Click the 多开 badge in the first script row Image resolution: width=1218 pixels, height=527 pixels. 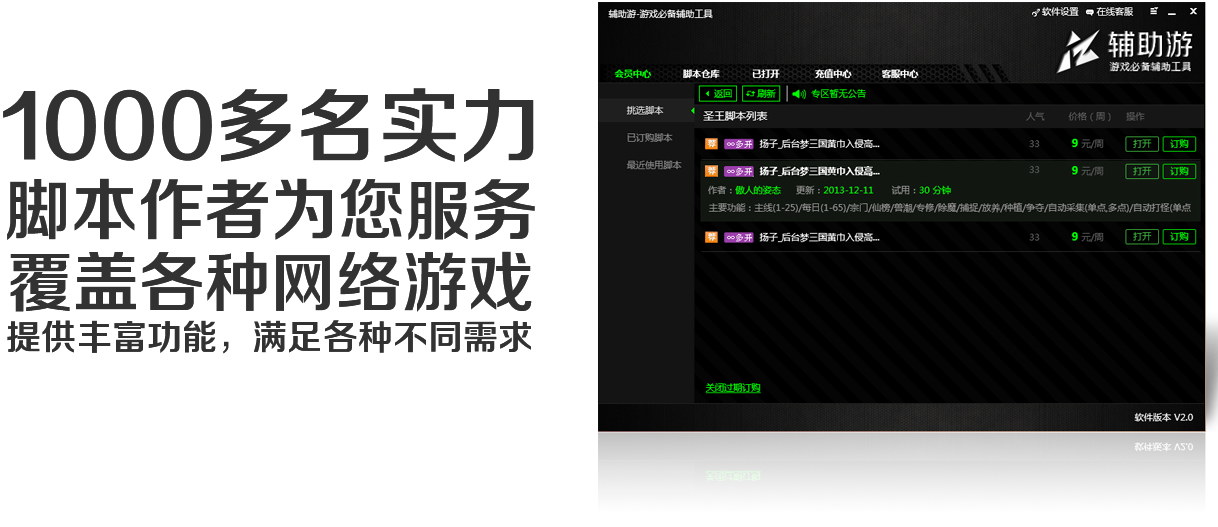pyautogui.click(x=738, y=144)
